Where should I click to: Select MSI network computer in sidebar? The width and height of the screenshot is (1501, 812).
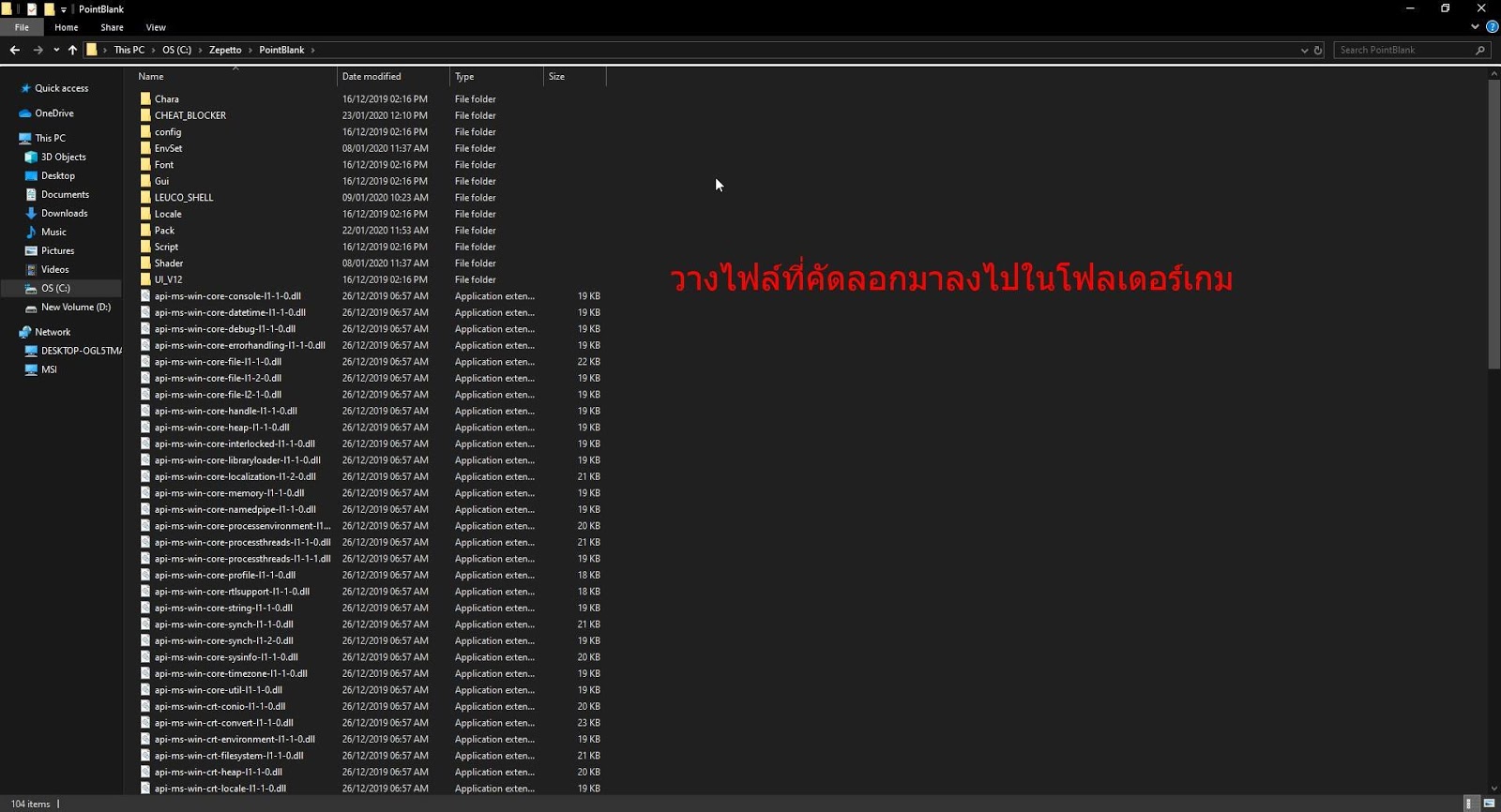pyautogui.click(x=49, y=369)
